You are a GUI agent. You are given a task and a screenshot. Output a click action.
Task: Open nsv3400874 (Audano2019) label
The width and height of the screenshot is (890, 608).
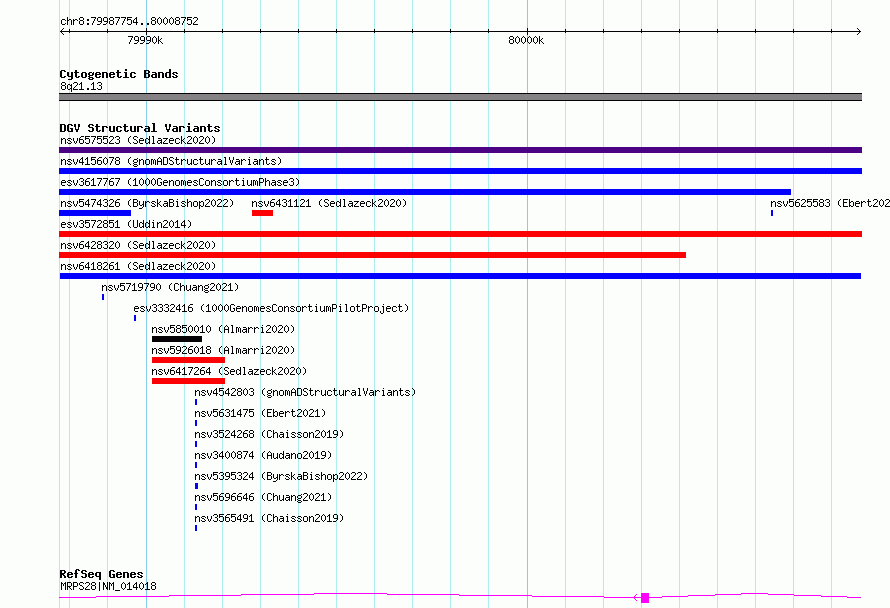coord(263,455)
